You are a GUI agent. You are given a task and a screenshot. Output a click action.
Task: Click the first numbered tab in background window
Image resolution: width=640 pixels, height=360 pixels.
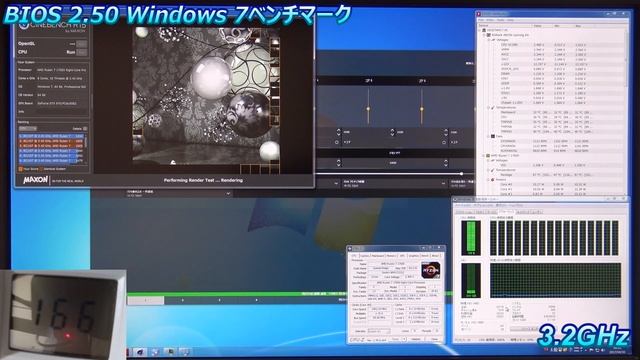point(146,300)
